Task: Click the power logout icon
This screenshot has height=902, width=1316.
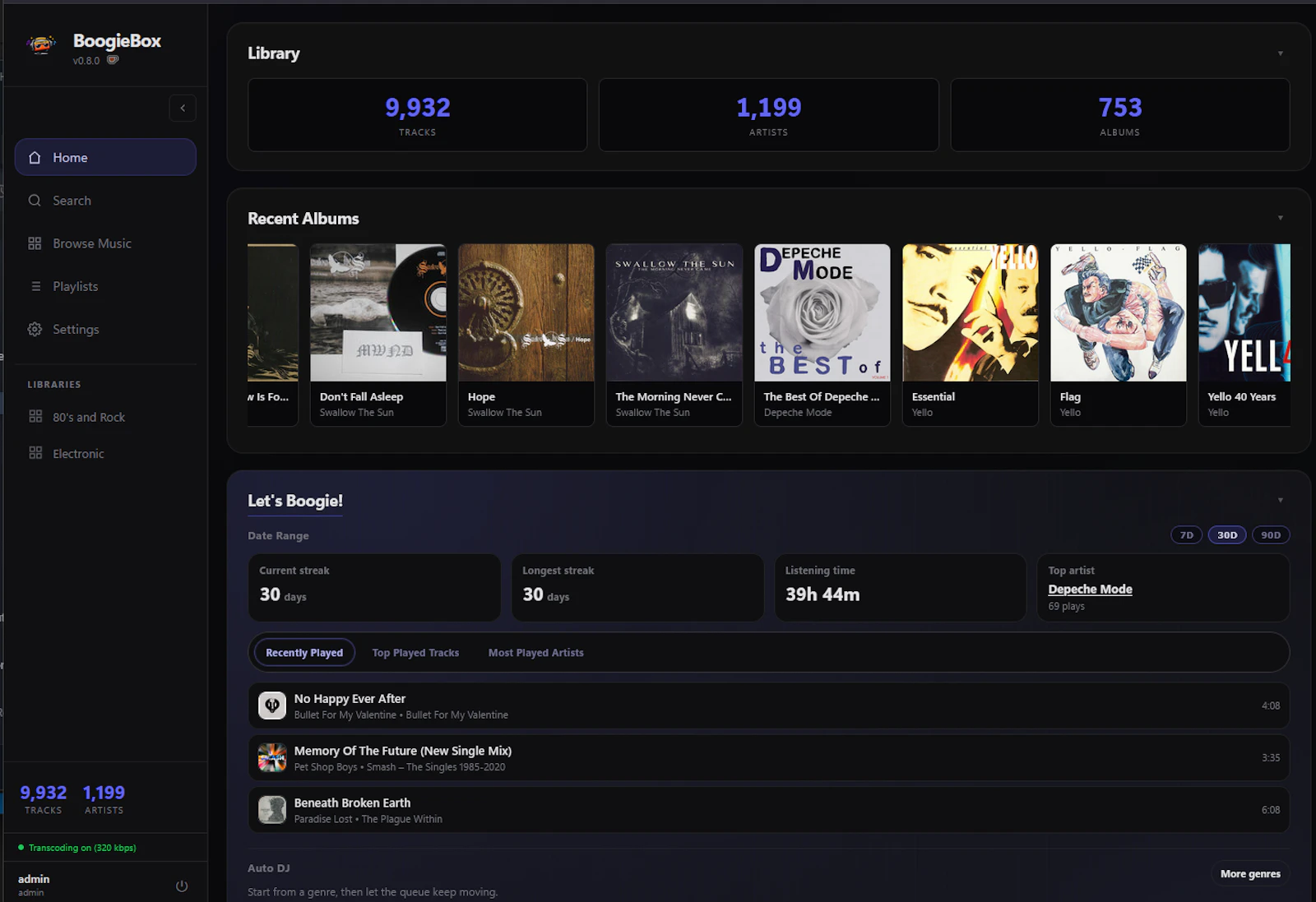Action: click(182, 886)
